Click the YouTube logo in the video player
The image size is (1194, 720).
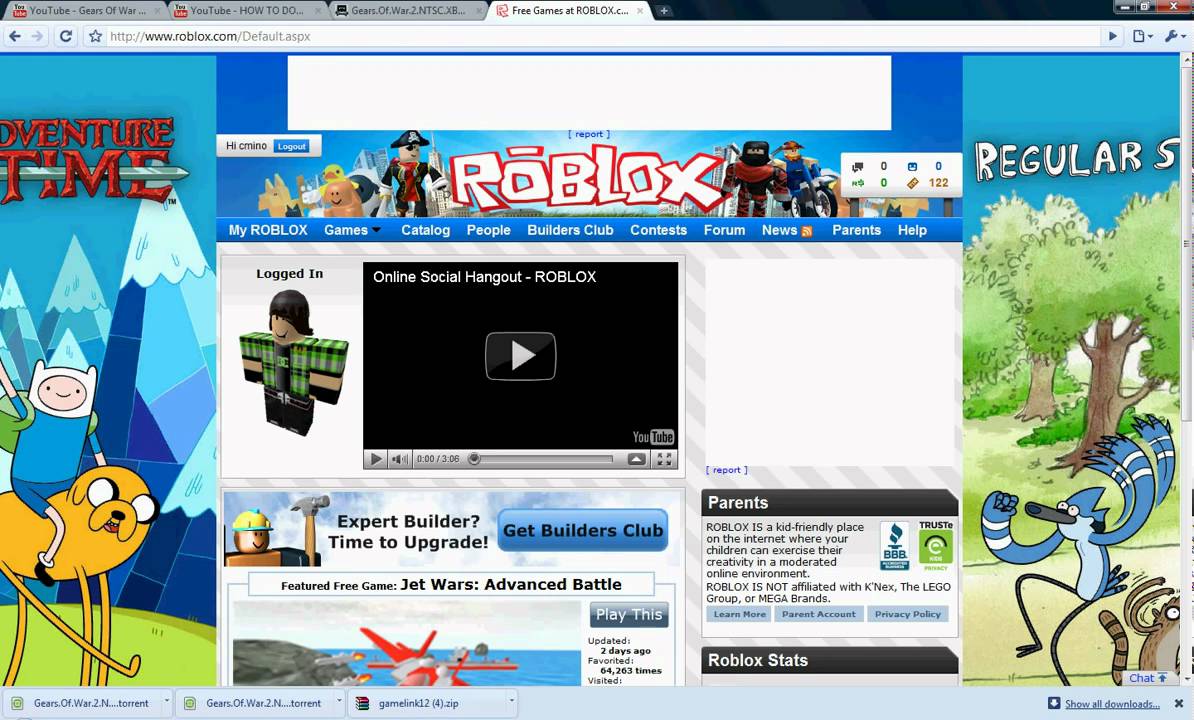point(653,437)
